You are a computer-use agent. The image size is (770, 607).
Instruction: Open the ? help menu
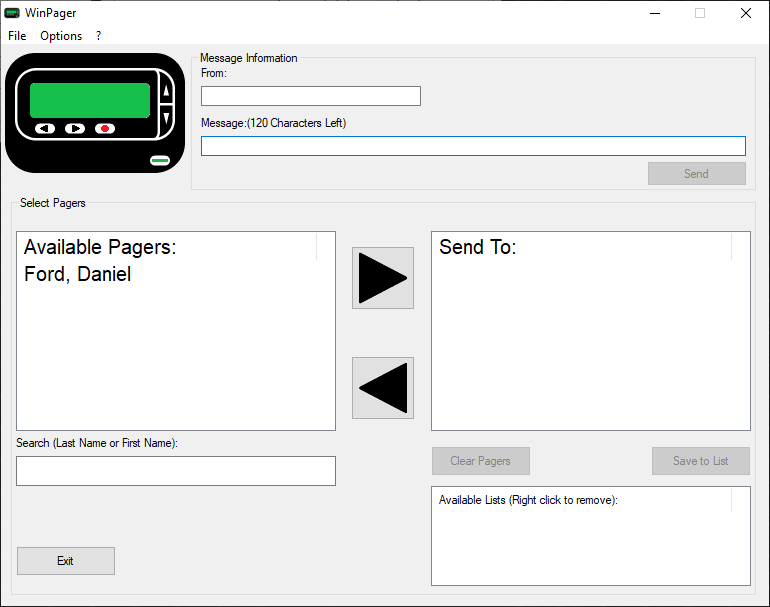pos(98,36)
